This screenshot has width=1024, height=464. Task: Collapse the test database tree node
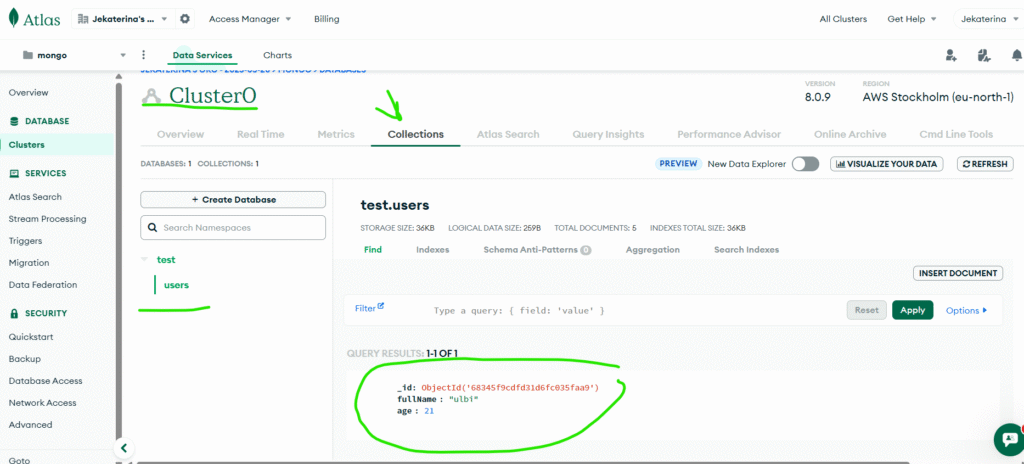tap(144, 259)
